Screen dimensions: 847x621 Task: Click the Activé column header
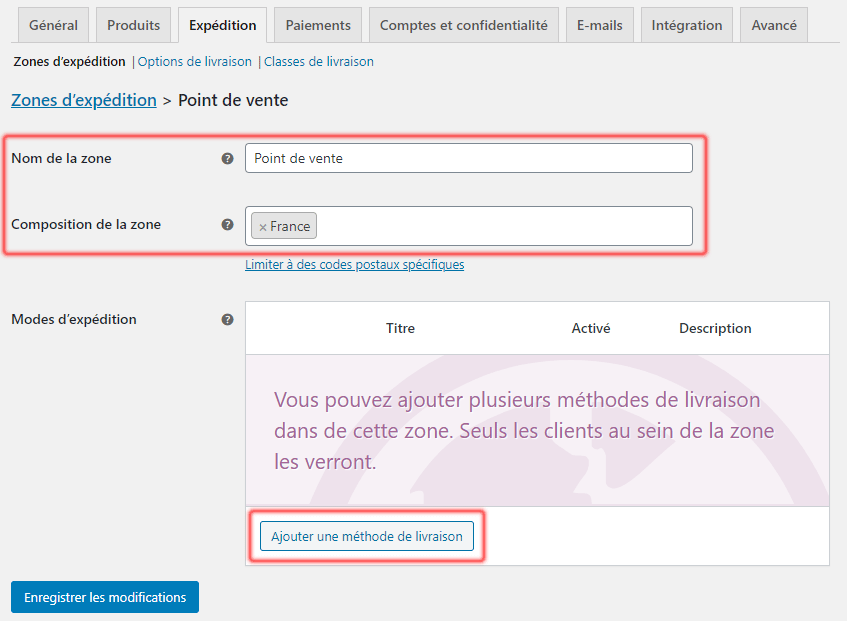[591, 328]
